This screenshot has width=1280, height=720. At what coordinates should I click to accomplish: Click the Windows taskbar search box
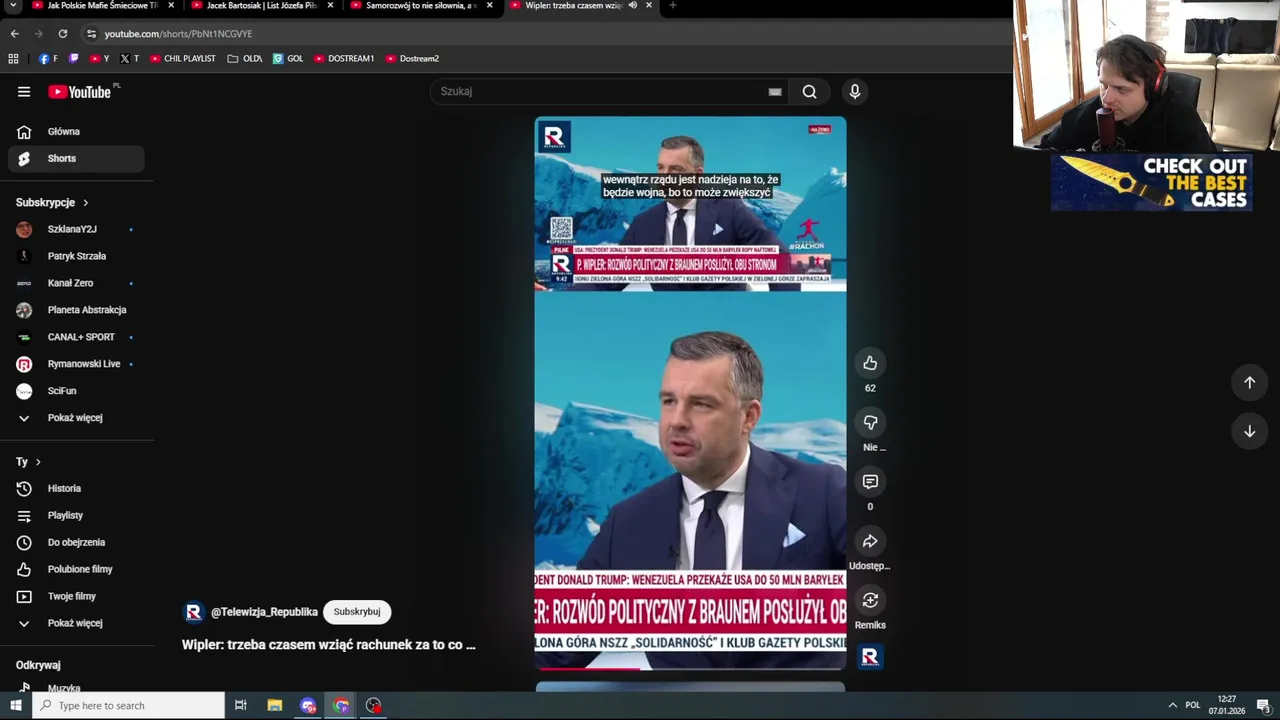(x=128, y=706)
